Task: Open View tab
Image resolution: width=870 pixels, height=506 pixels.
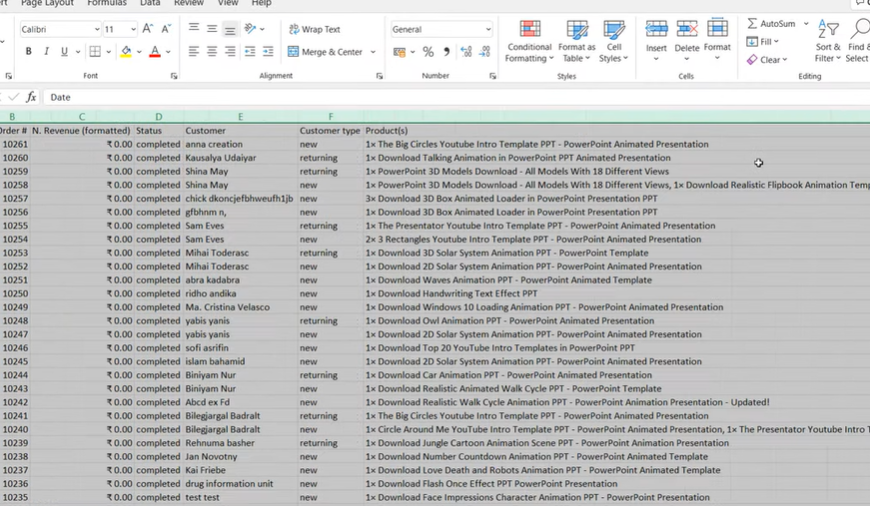Action: pos(227,3)
